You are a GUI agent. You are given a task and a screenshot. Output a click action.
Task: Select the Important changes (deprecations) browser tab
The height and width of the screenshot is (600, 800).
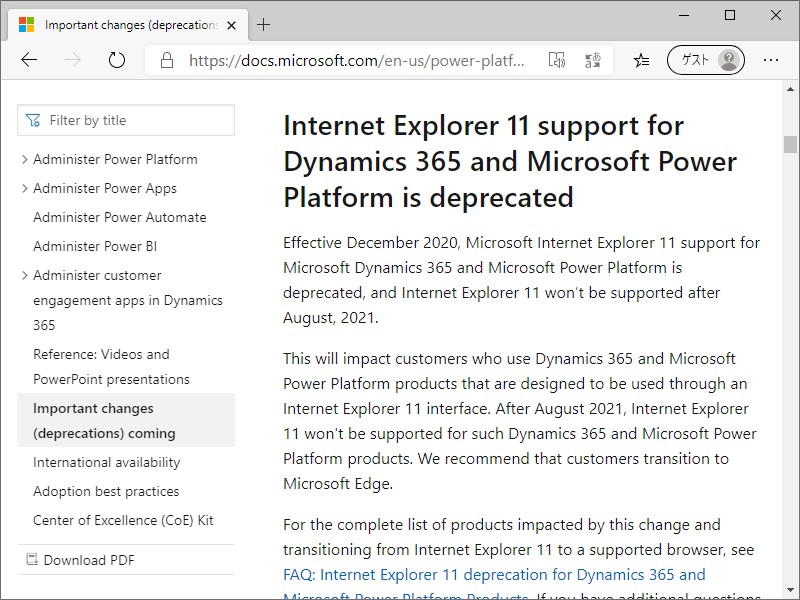tap(125, 23)
